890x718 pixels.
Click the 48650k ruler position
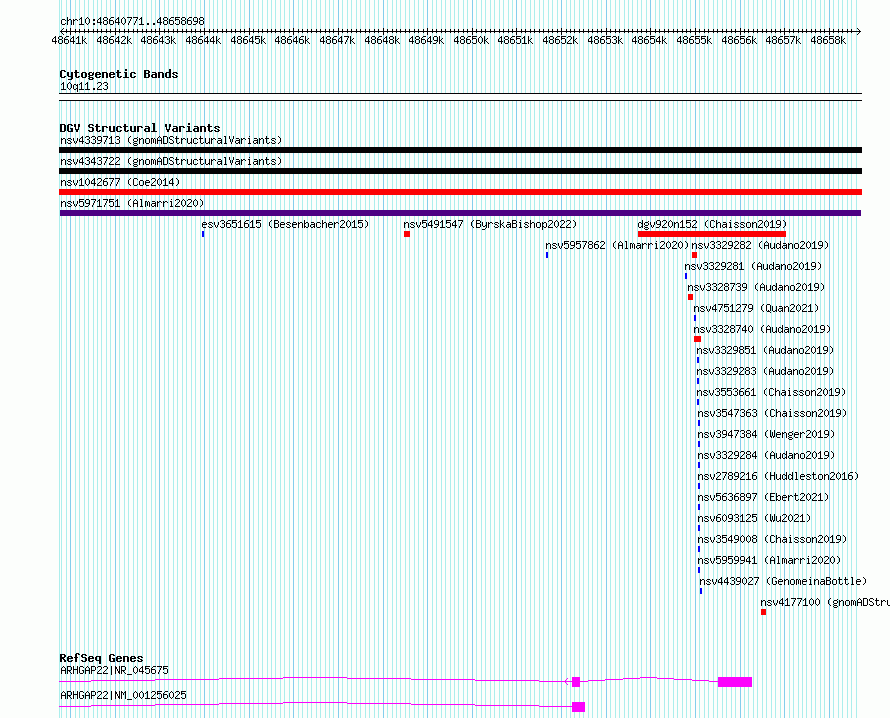[x=471, y=40]
